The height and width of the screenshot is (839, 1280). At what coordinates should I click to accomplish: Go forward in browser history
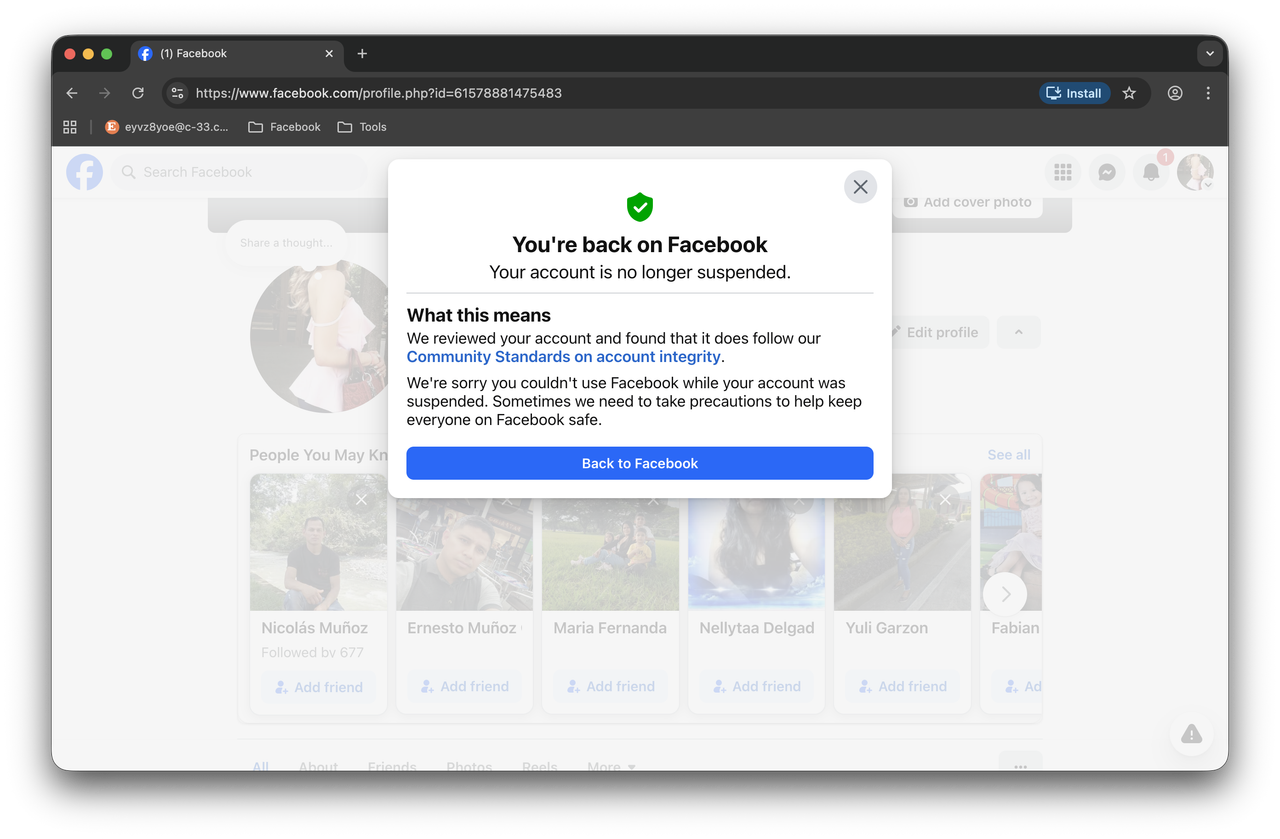(105, 93)
